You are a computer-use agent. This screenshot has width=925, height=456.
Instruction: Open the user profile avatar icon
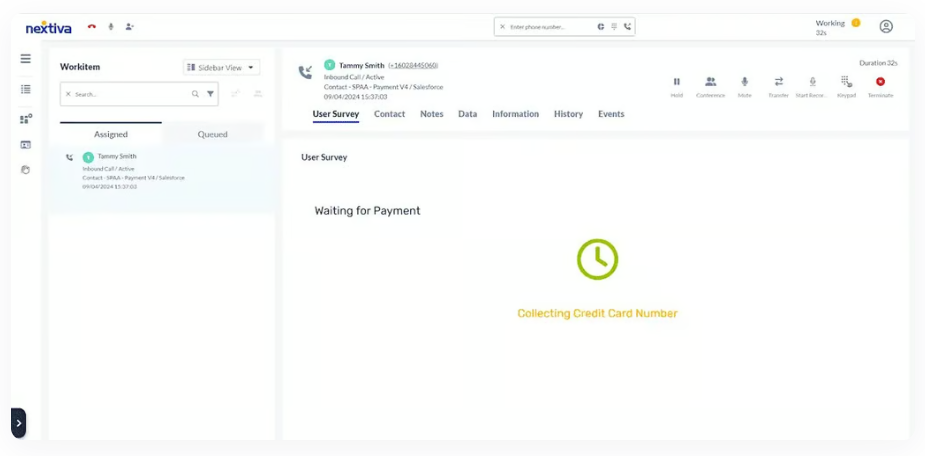coord(886,27)
